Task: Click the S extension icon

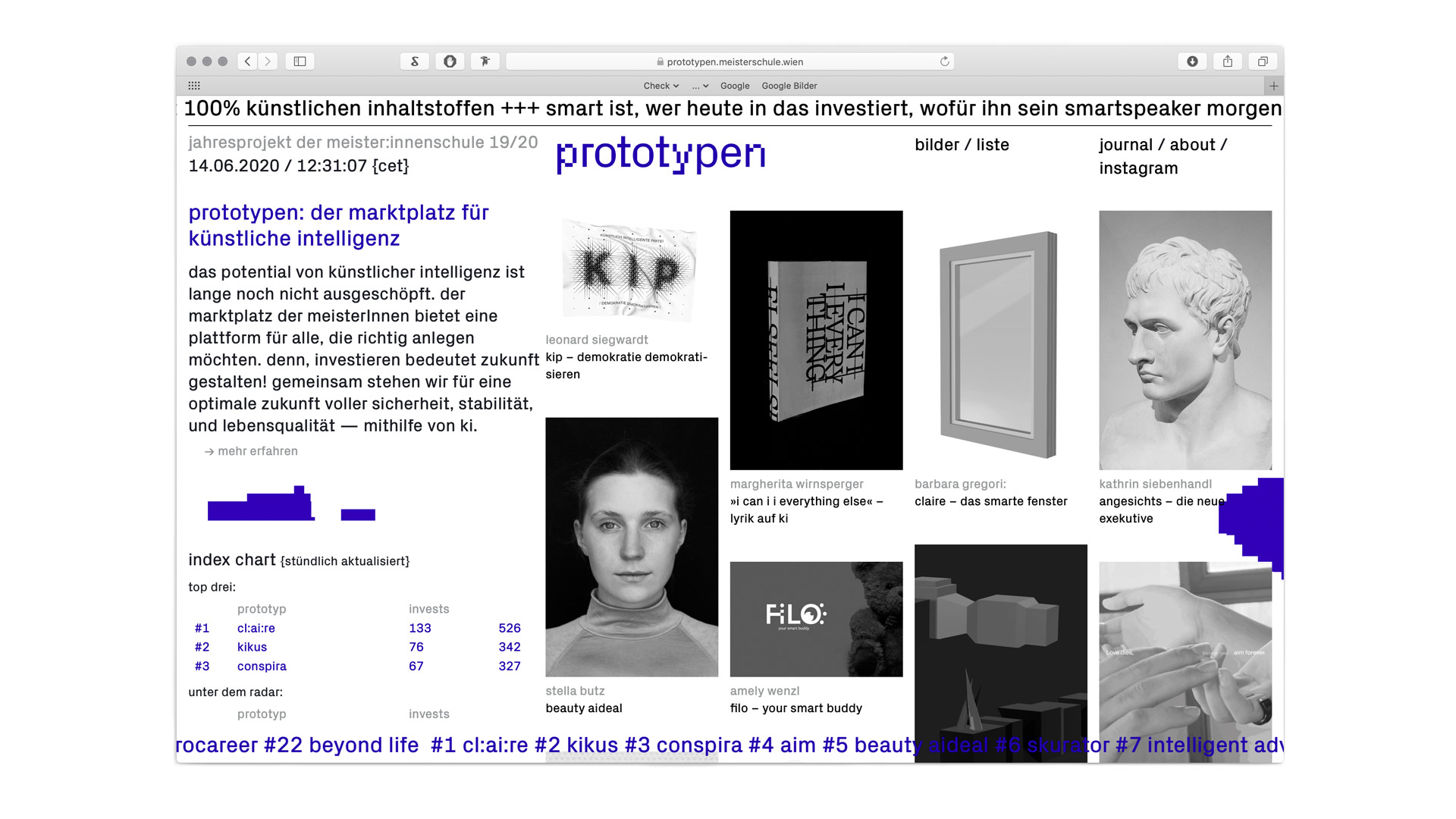Action: coord(415,61)
